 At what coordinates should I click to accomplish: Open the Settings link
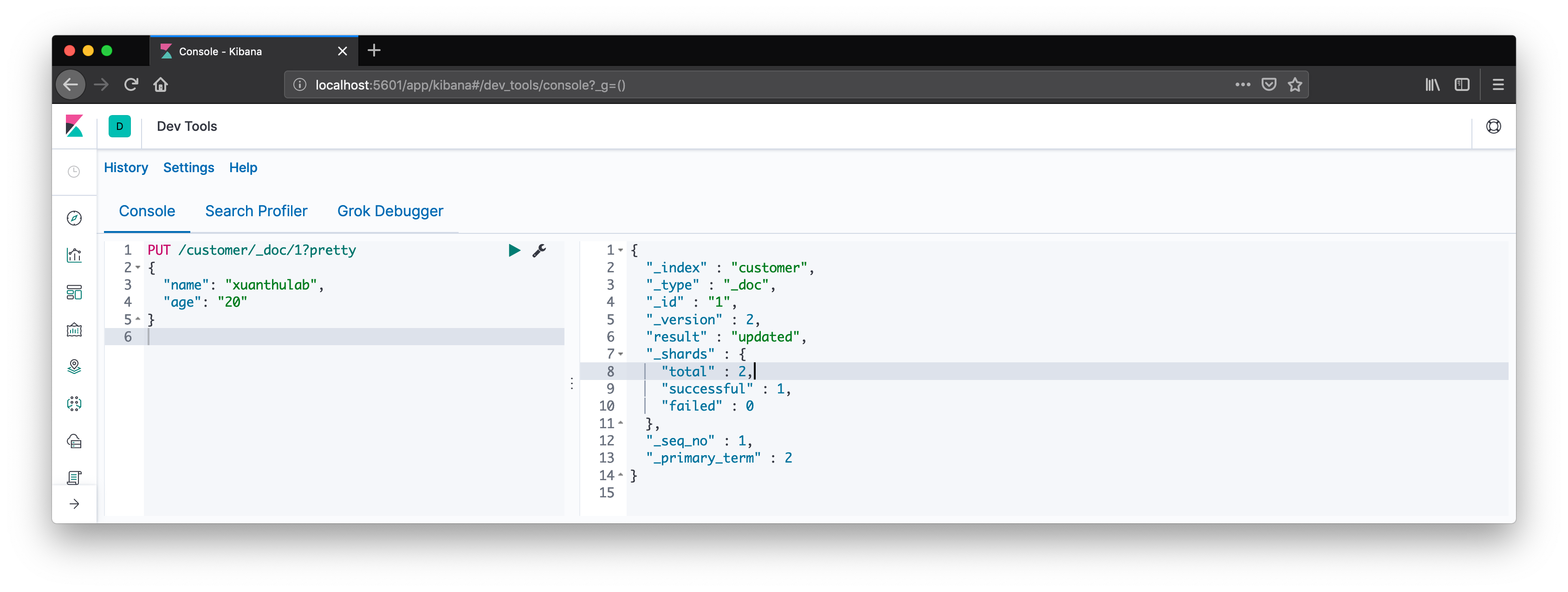click(189, 167)
